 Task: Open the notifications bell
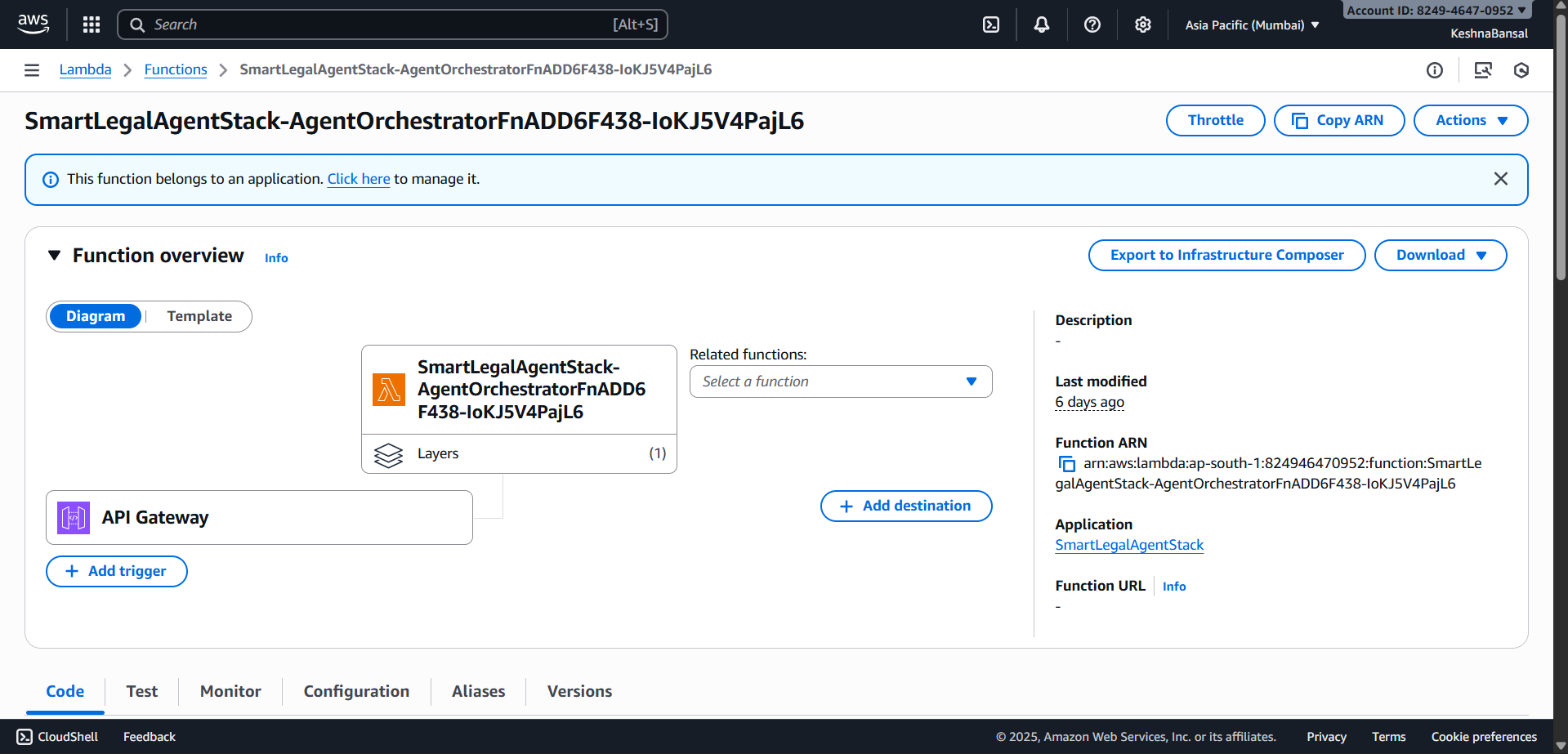[1042, 25]
